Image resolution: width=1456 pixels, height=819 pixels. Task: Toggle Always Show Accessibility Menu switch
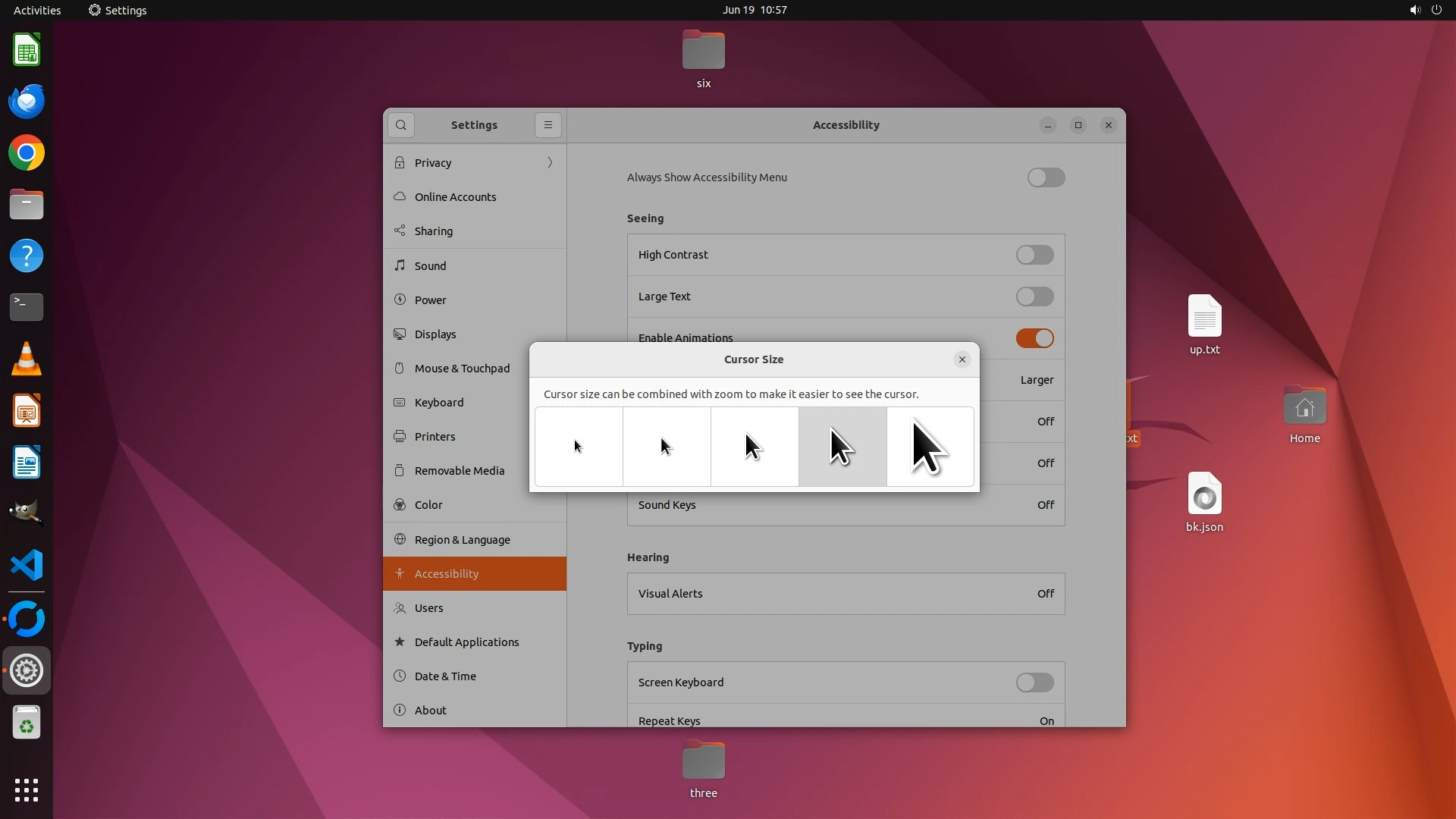click(1046, 177)
